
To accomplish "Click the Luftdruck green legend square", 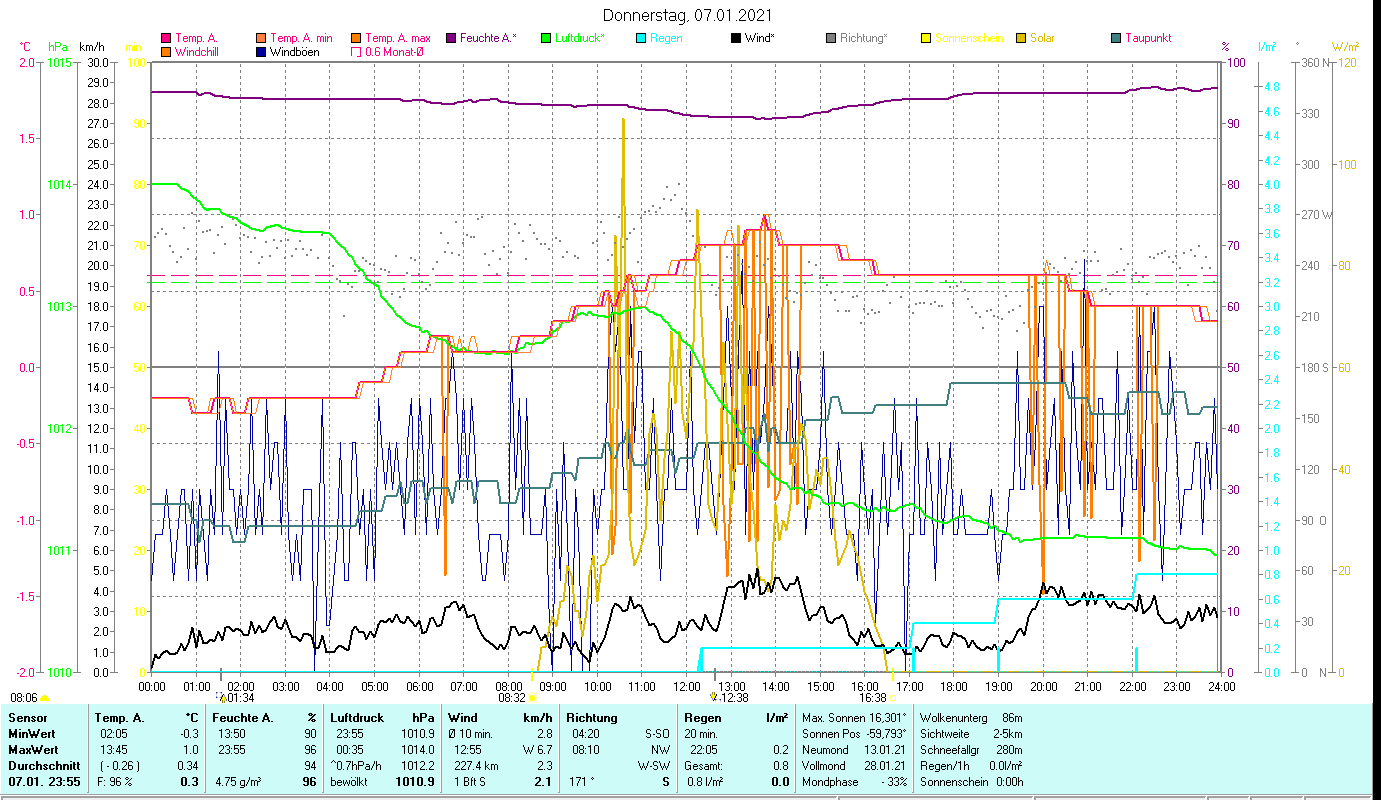I will (x=546, y=39).
